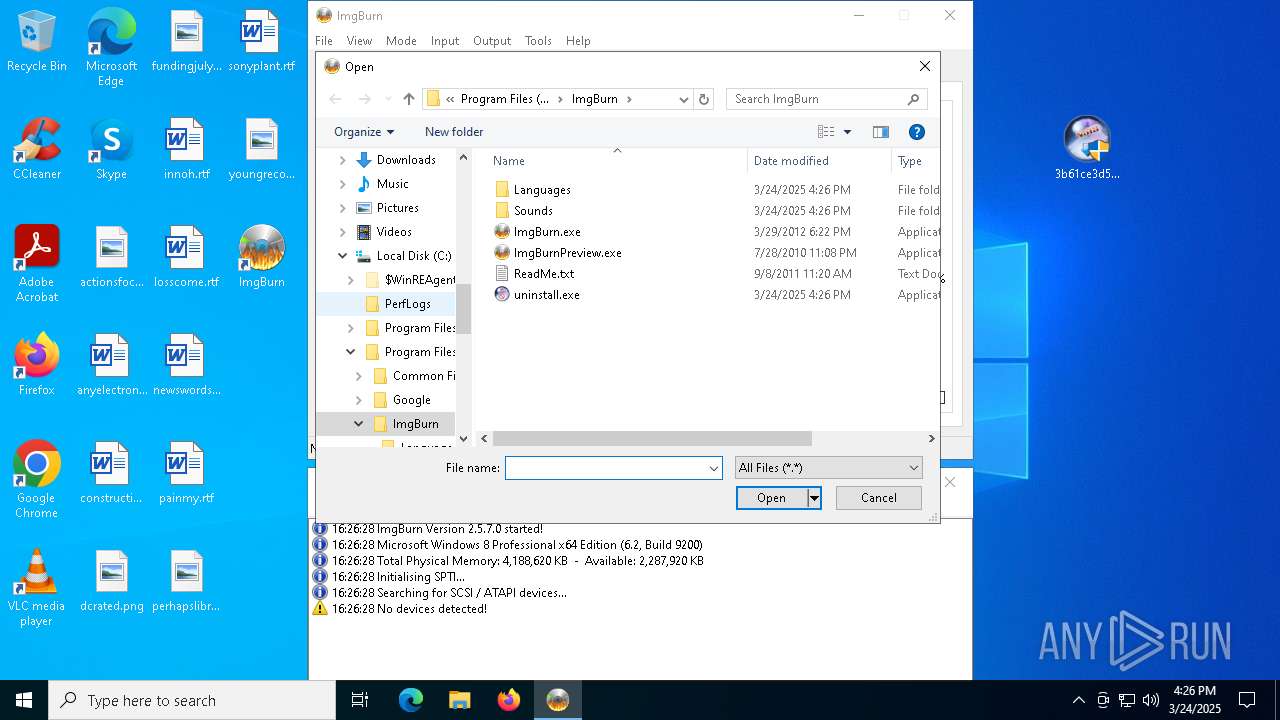Open the Help menu in ImgBurn
The height and width of the screenshot is (720, 1280).
pyautogui.click(x=578, y=41)
